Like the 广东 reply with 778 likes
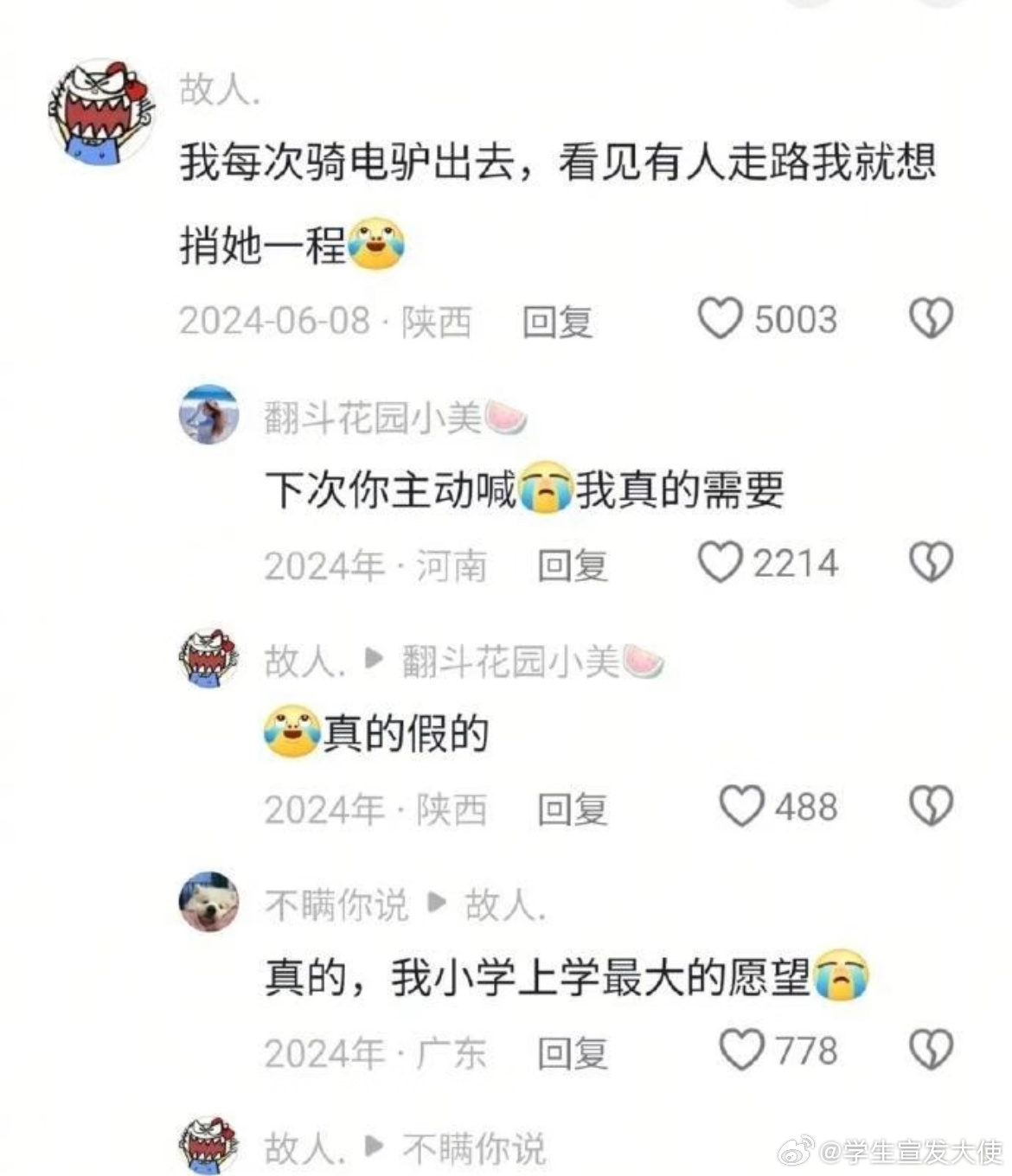 (741, 1050)
